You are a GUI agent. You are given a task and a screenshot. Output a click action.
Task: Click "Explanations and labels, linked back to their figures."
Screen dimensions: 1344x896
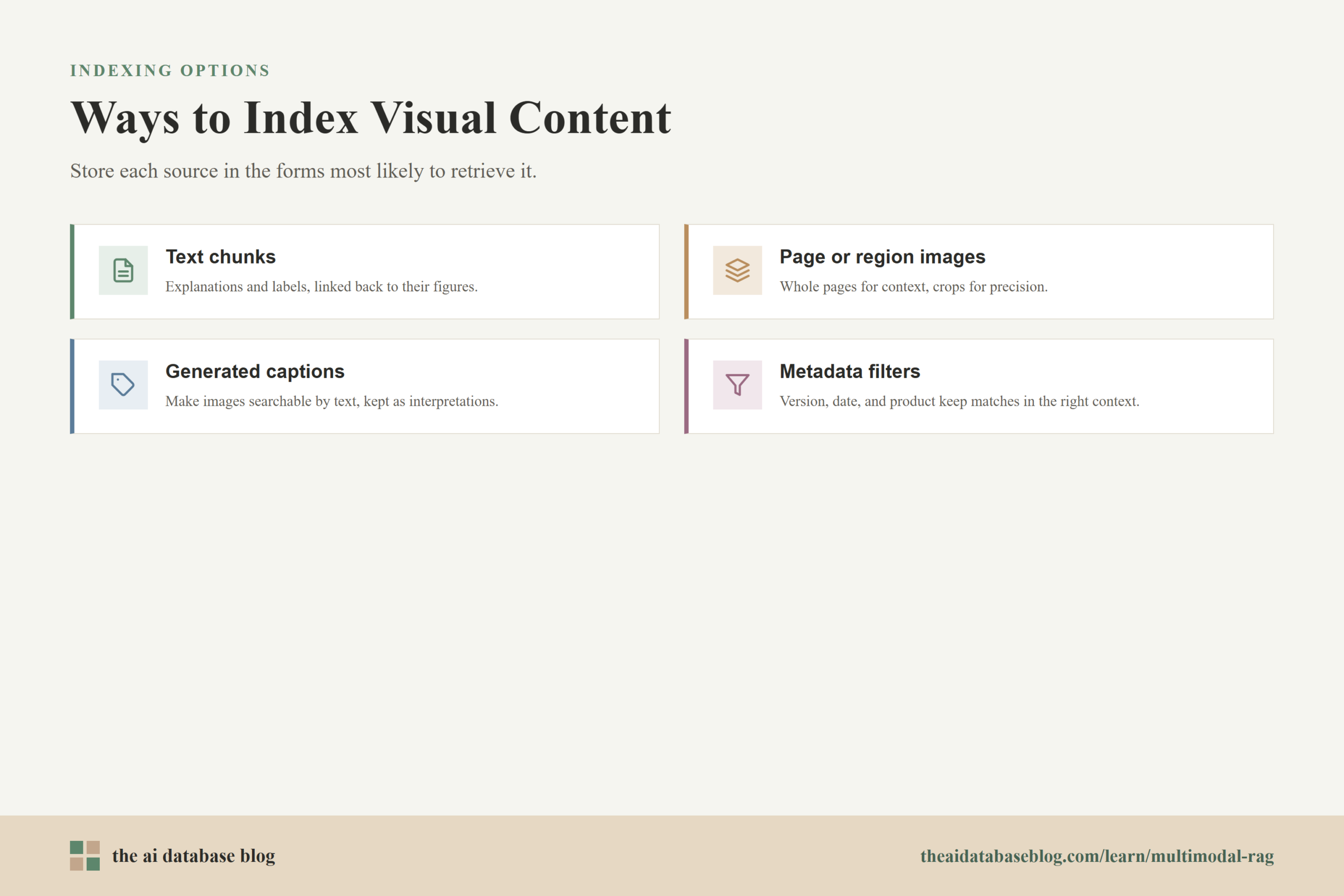coord(321,286)
